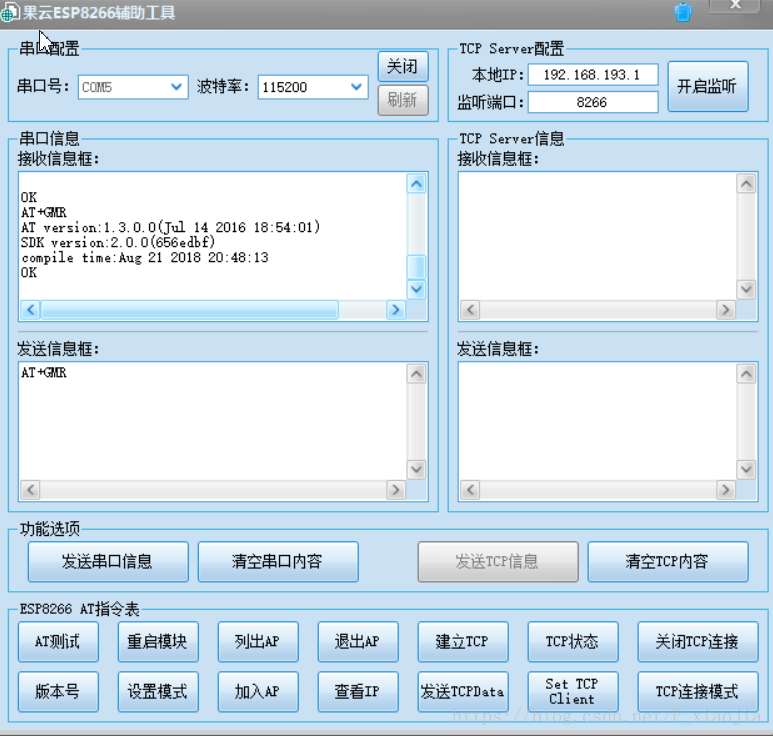Click the blue shirt skin icon in title bar

coord(683,12)
